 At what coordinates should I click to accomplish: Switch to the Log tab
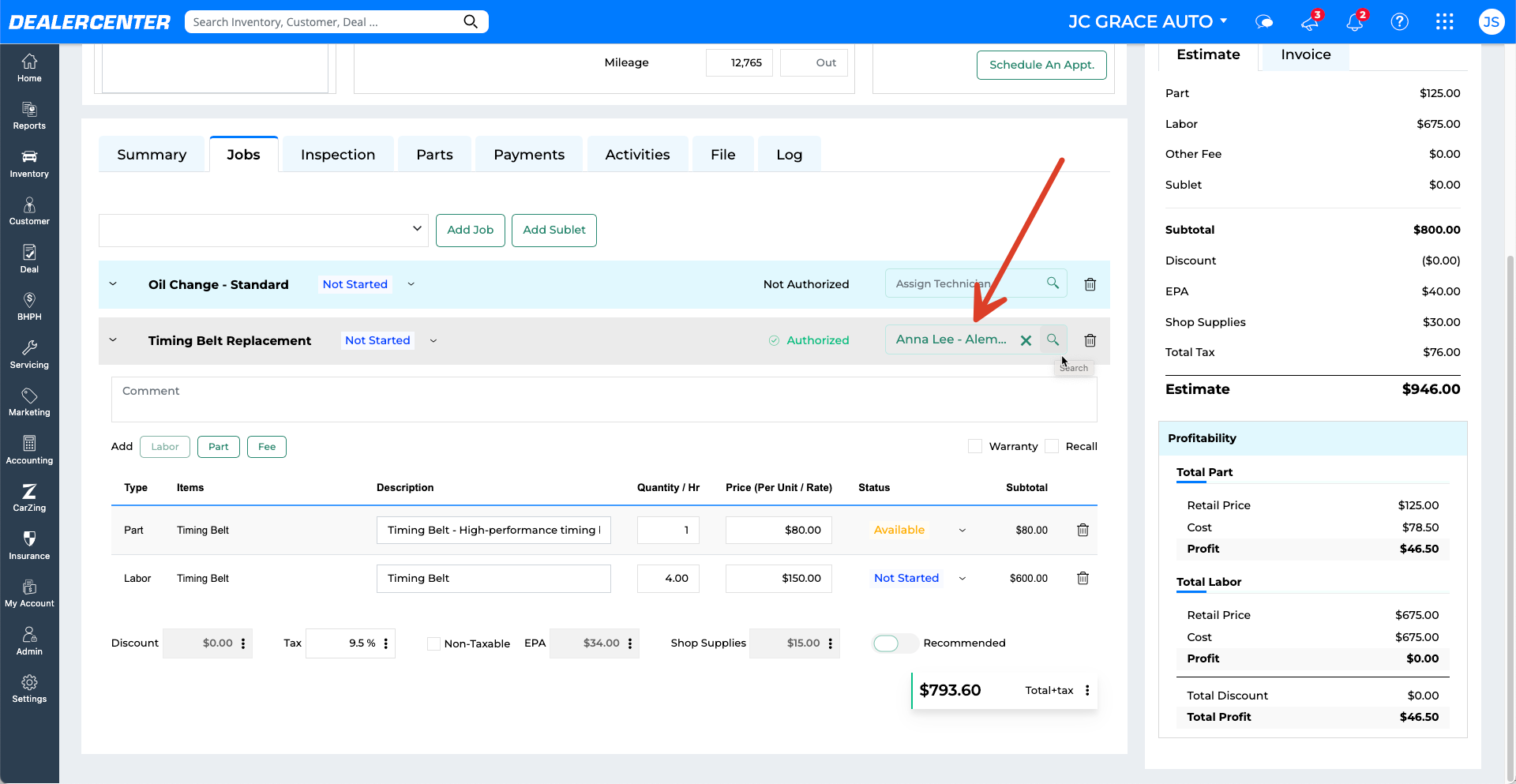tap(789, 154)
